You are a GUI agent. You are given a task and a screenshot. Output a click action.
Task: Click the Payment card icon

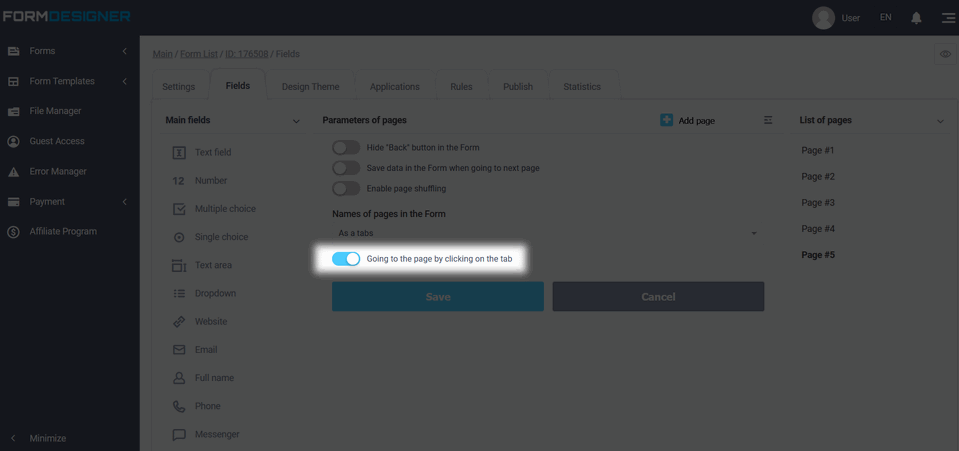point(13,202)
